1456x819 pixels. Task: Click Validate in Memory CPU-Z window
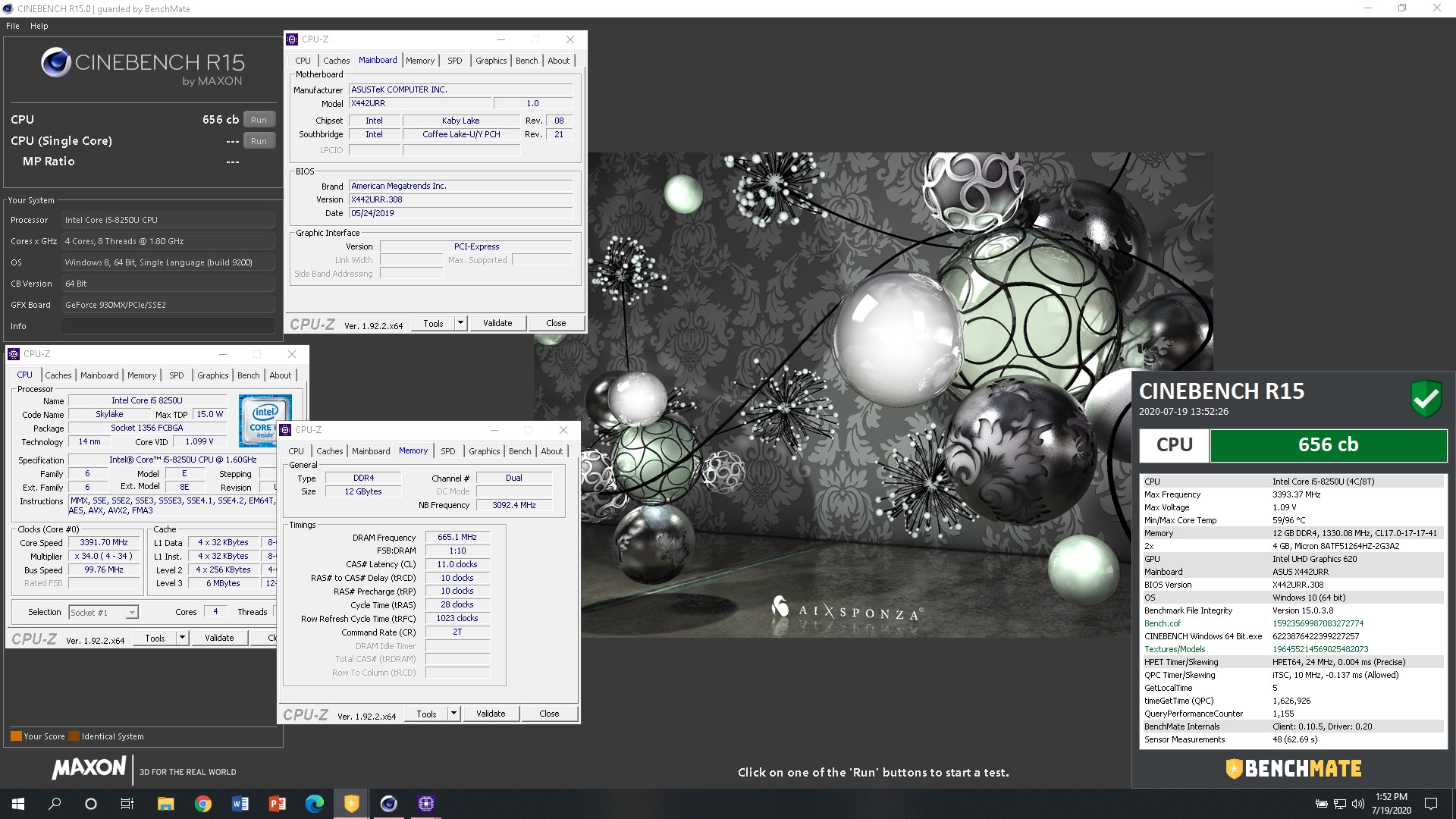click(491, 714)
